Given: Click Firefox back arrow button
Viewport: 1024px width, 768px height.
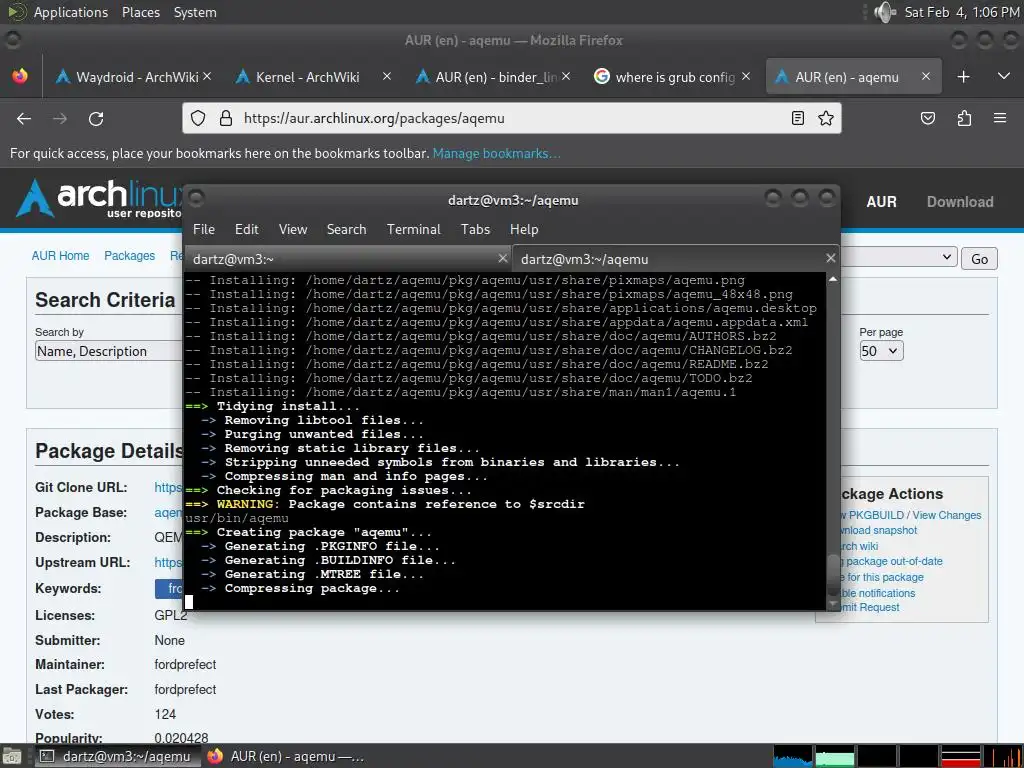Looking at the screenshot, I should pos(24,118).
